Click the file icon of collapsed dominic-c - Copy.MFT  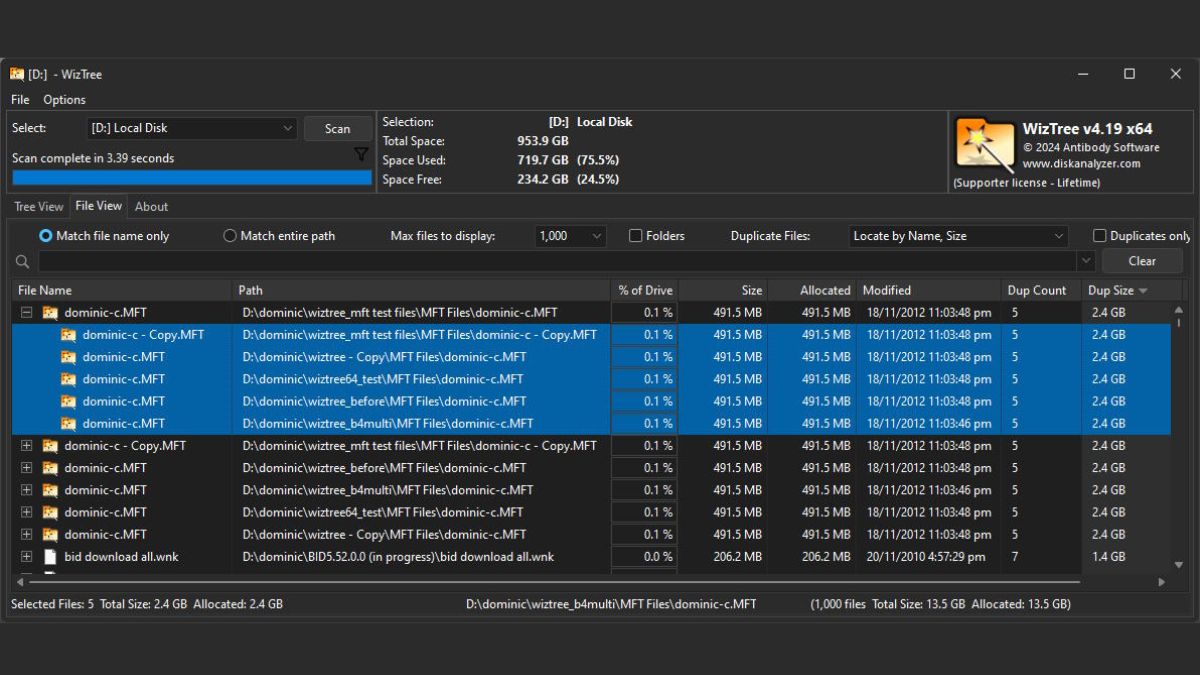click(x=50, y=446)
